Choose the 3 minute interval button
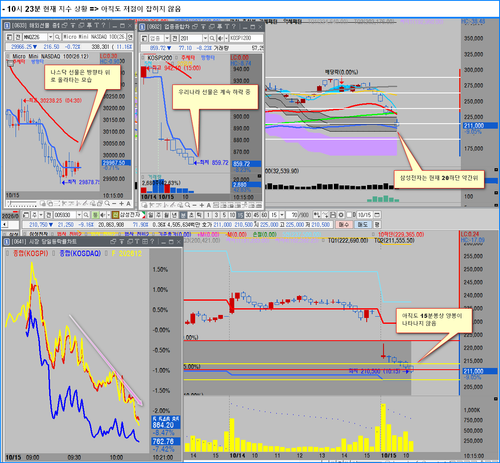500x463 pixels. [216, 215]
